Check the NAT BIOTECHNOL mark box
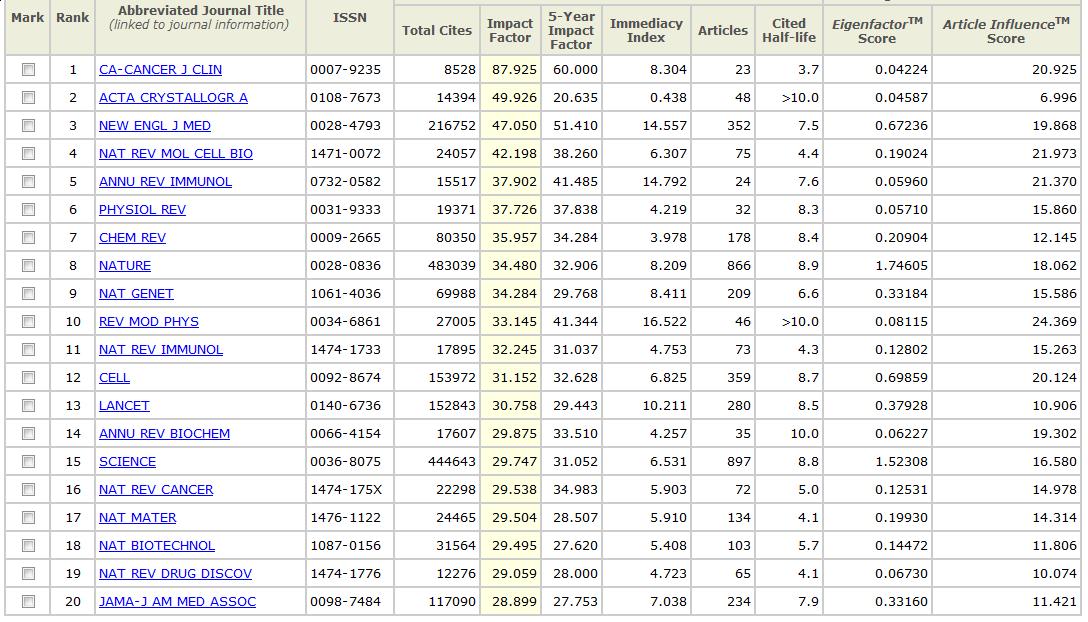Viewport: 1088px width, 622px height. (x=28, y=546)
